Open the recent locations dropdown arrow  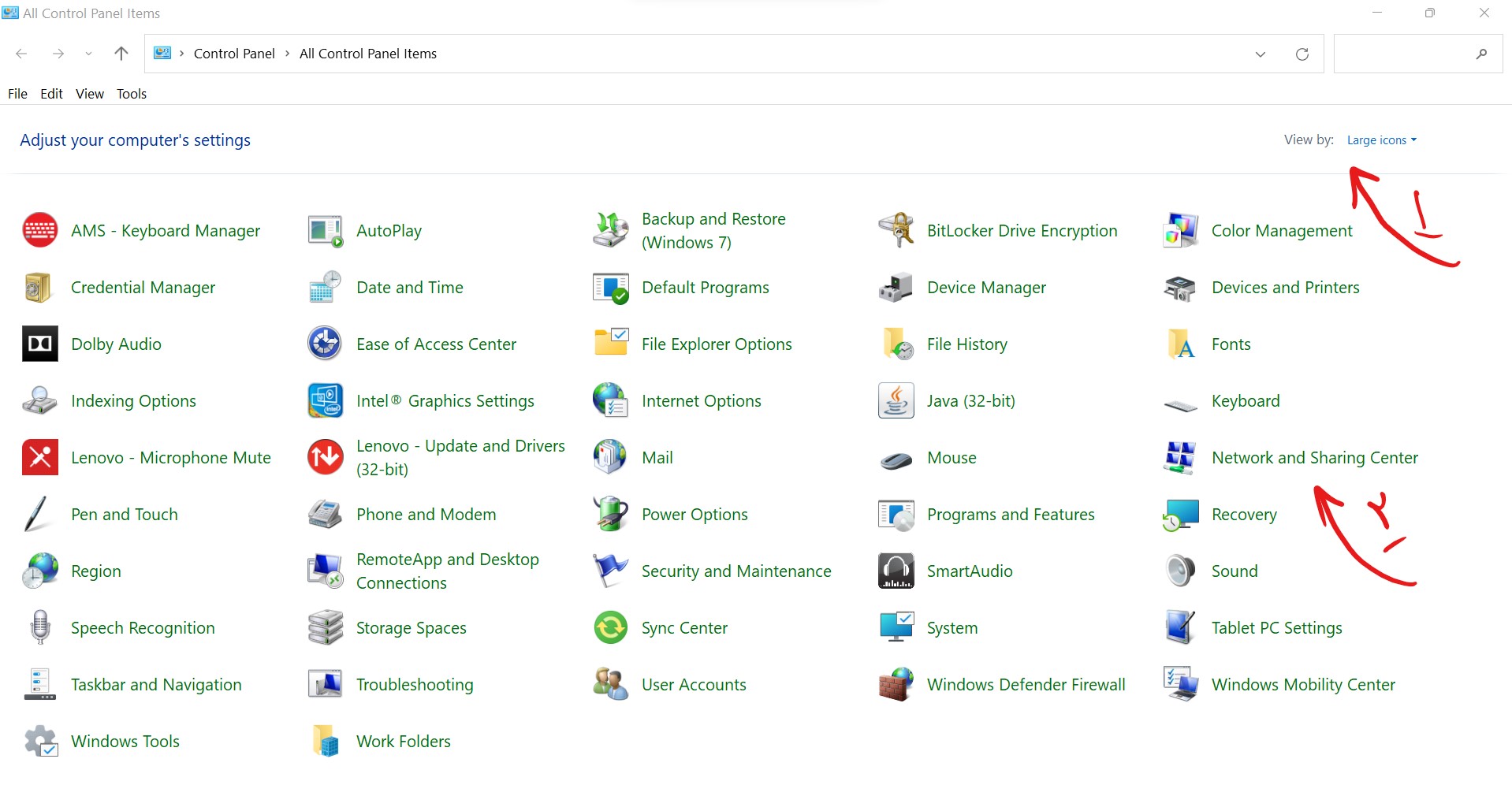click(88, 54)
